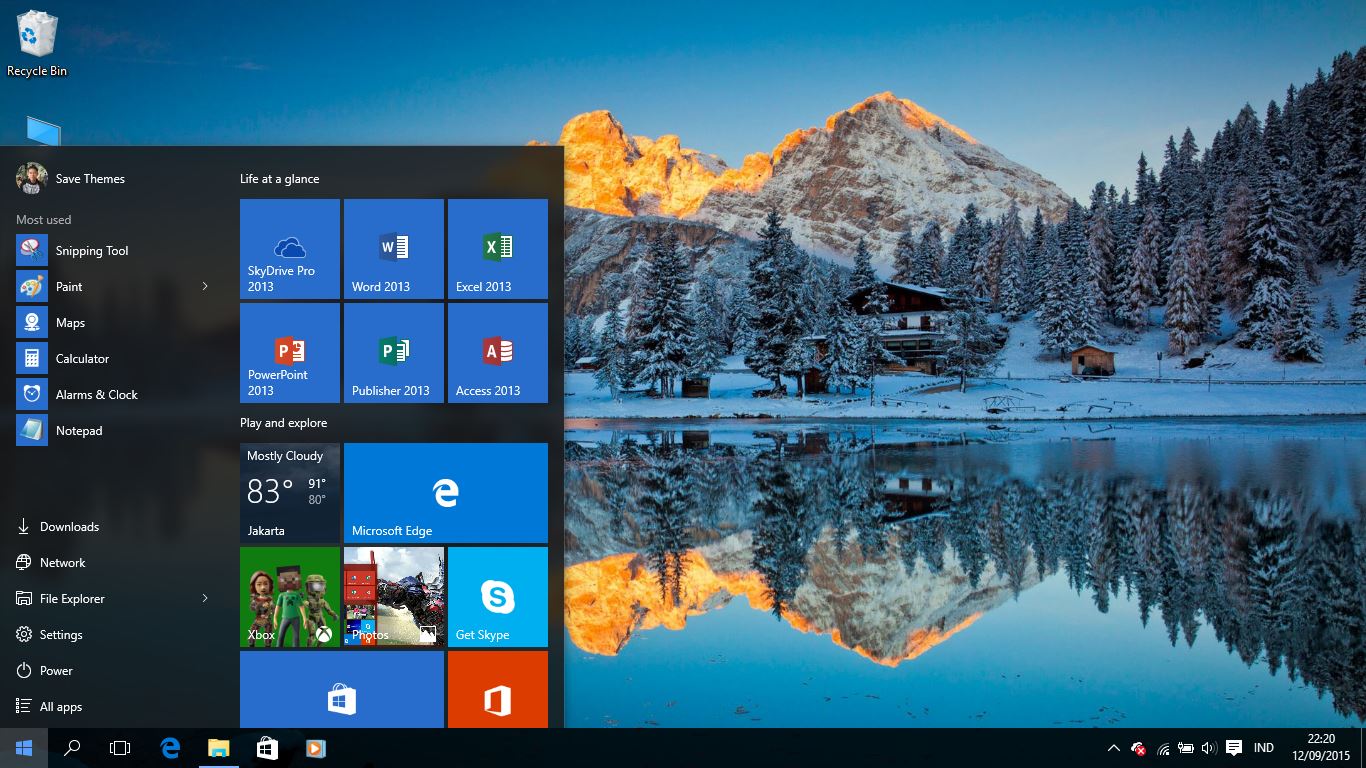1366x768 pixels.
Task: Open Alarms & Clock
Action: [x=96, y=394]
